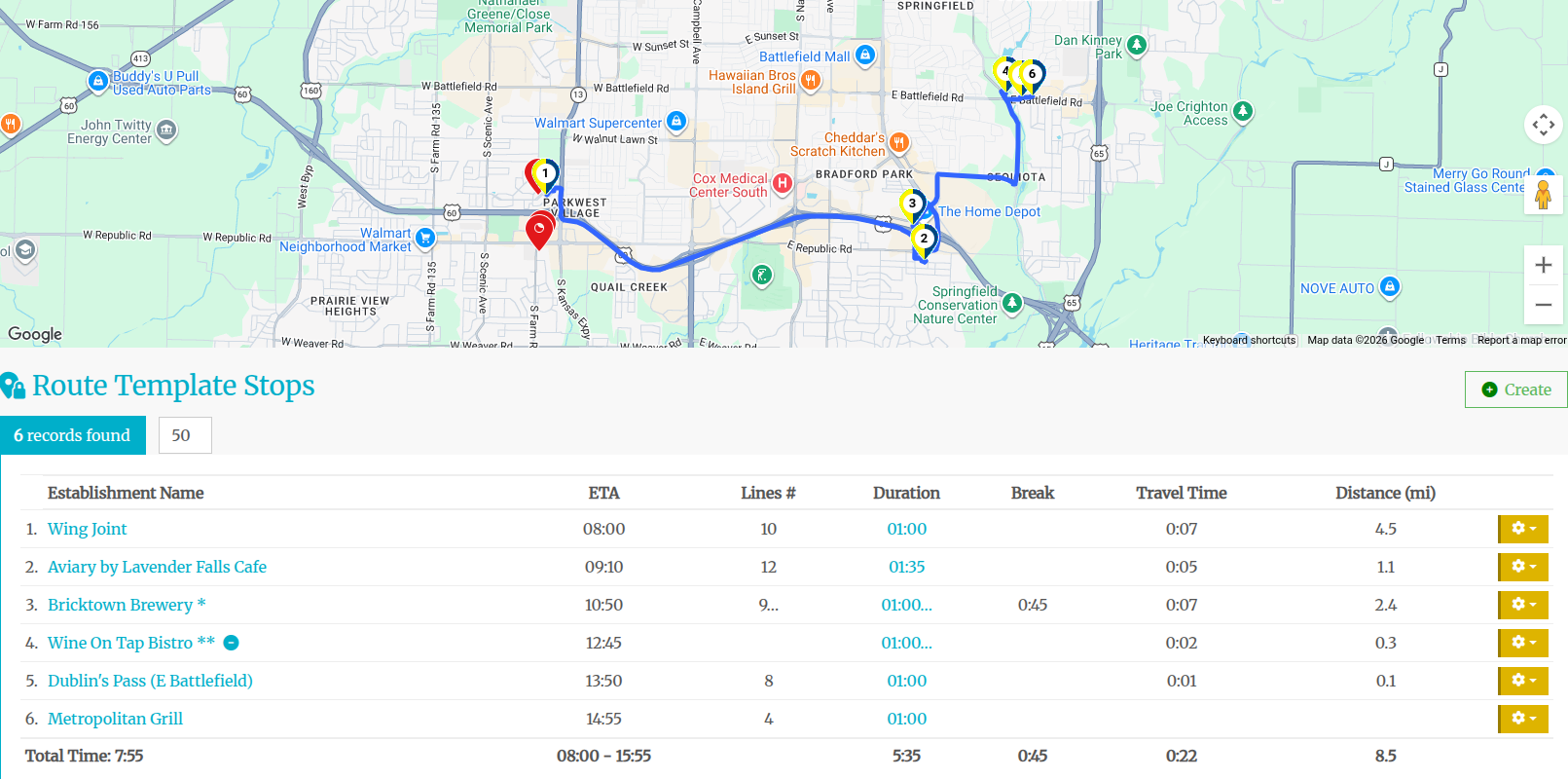Click the duration for Wine On Tap Bistro

pyautogui.click(x=907, y=643)
